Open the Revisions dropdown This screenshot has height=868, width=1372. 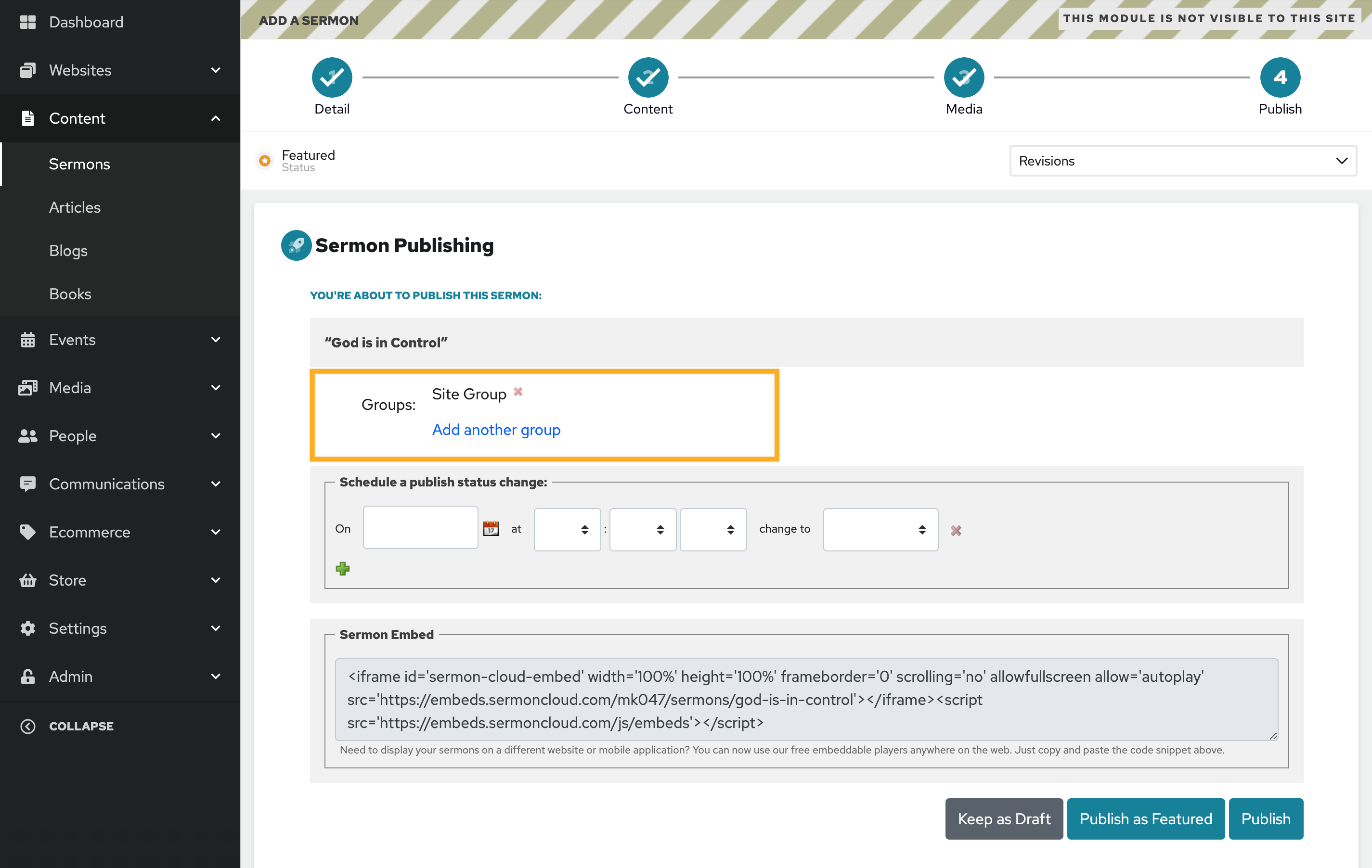point(1183,161)
